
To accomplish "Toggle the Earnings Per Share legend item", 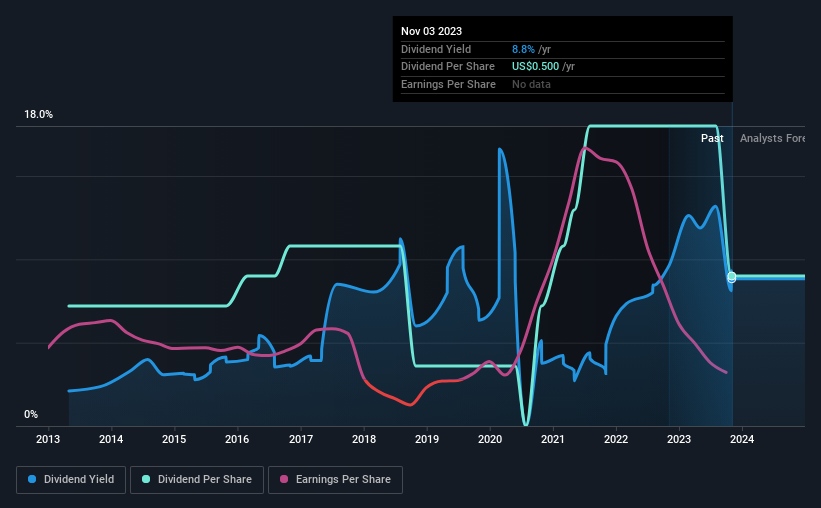I will click(335, 480).
